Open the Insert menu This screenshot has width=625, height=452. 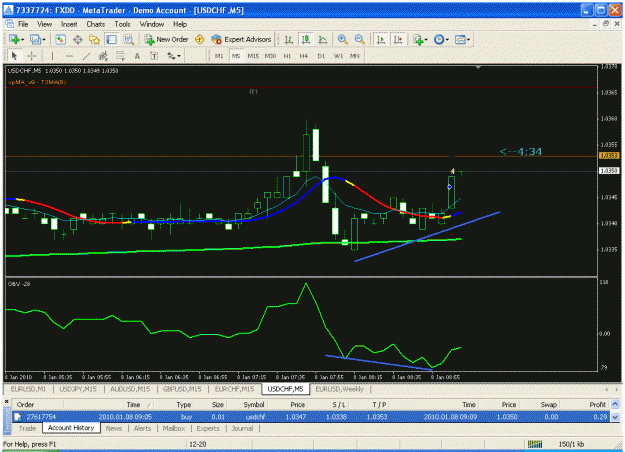pos(69,24)
